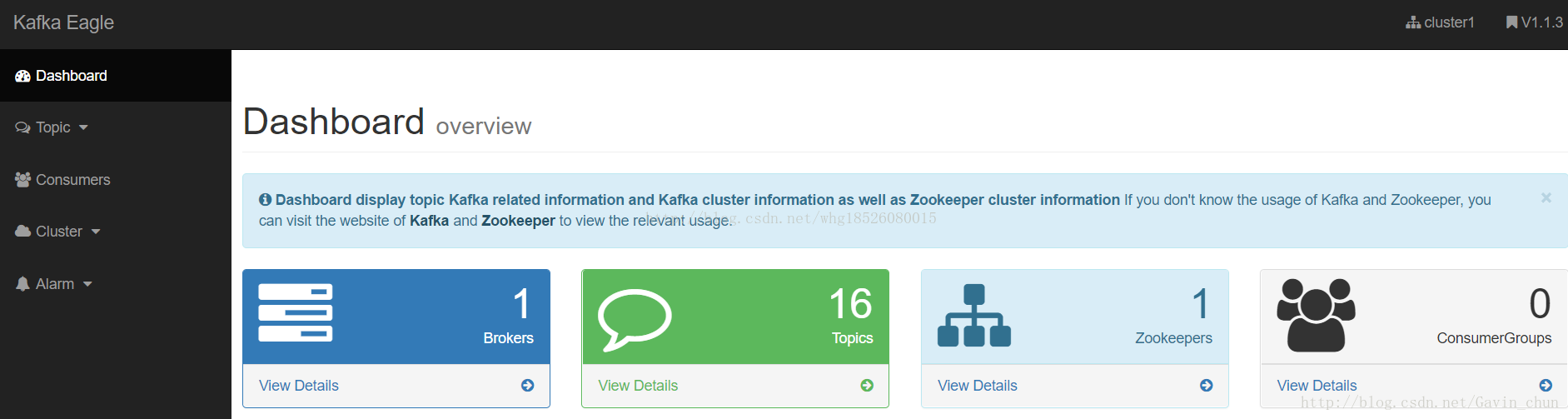Click the arrow icon in Zookeepers View Details

point(1207,386)
